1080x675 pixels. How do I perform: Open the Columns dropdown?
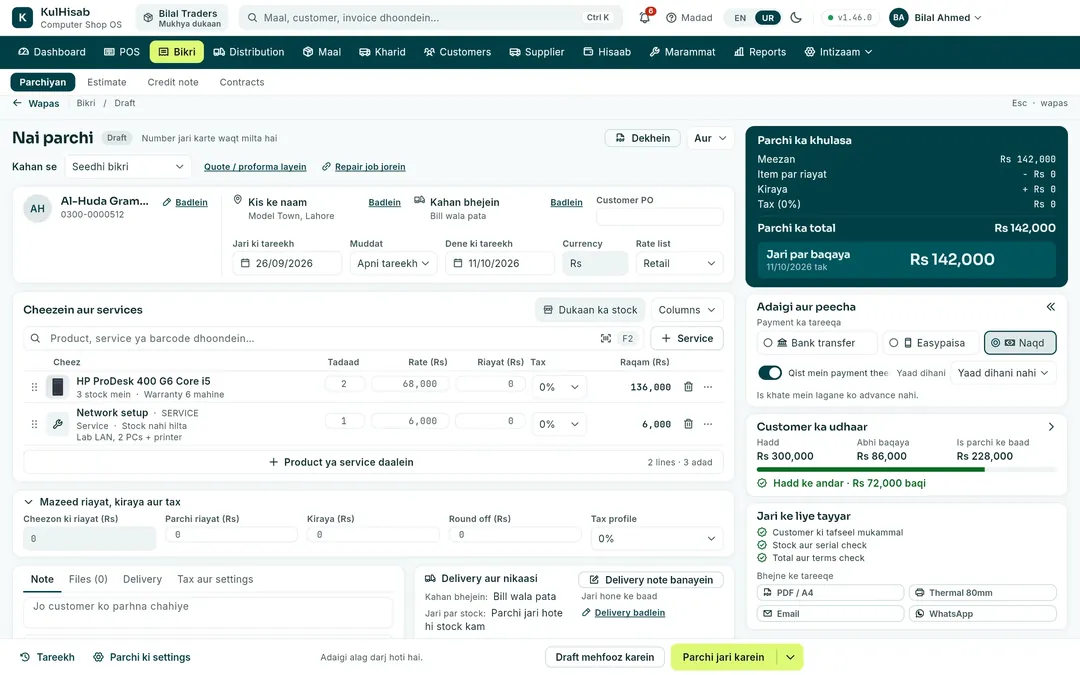[x=687, y=310]
